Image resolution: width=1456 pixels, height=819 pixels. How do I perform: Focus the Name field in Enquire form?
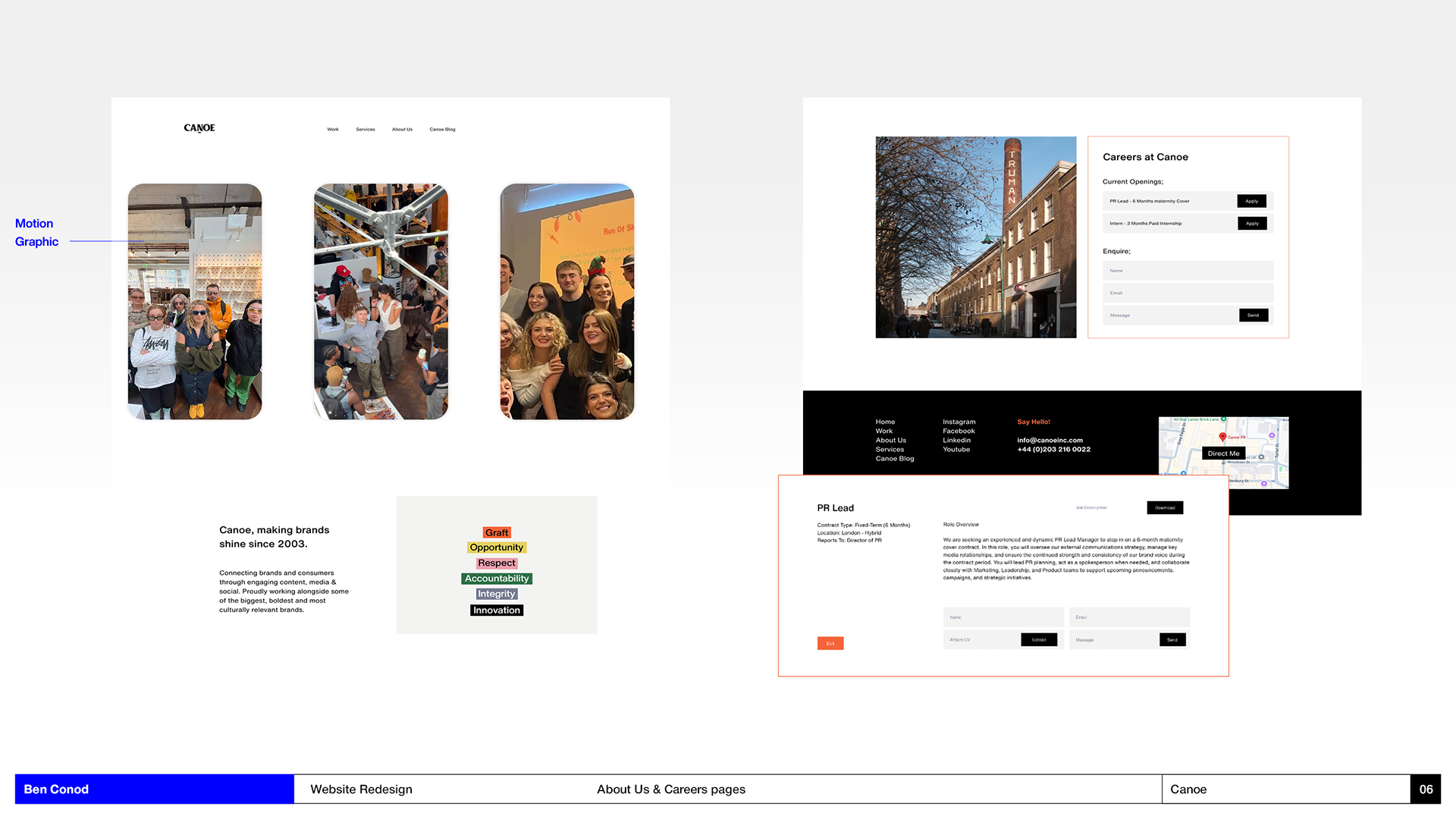tap(1188, 271)
